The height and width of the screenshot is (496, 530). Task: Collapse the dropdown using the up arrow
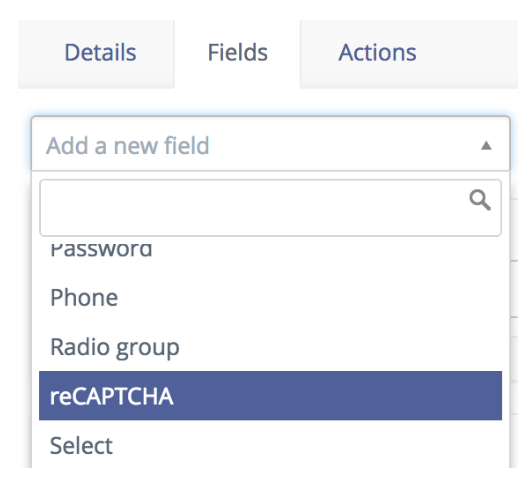click(x=486, y=146)
